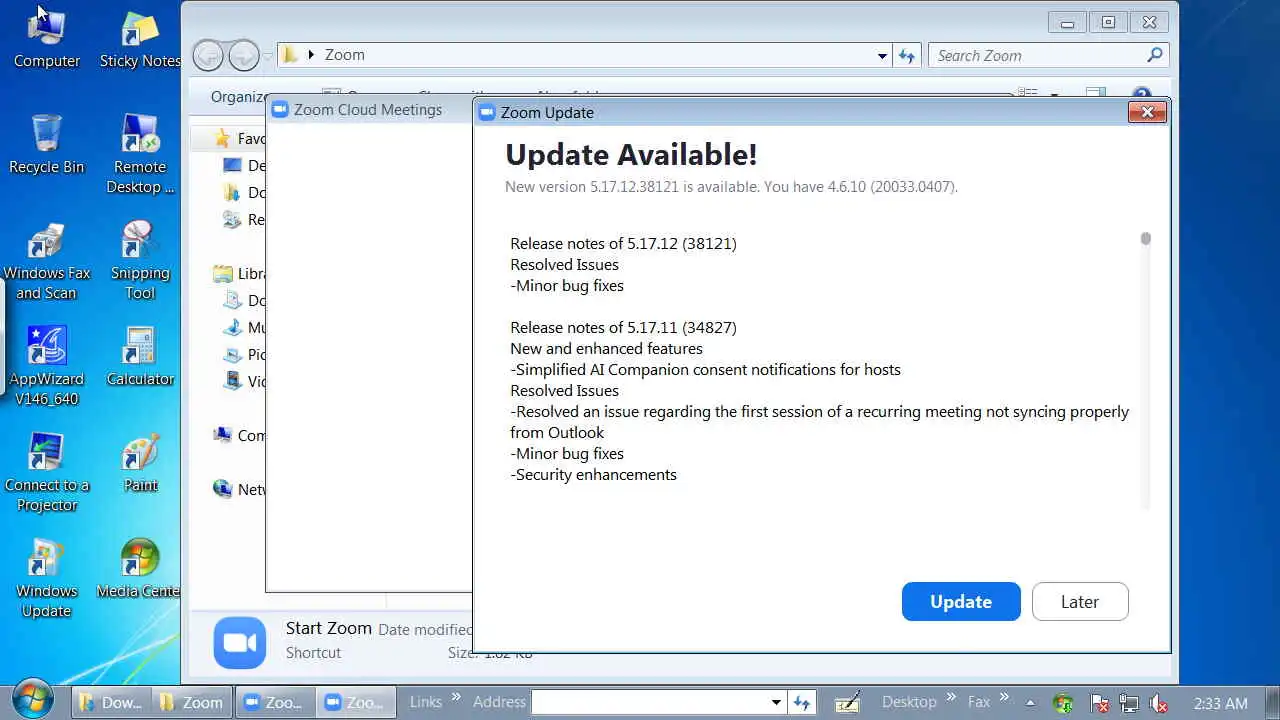Image resolution: width=1280 pixels, height=720 pixels.
Task: Click the muted volume tray icon
Action: pos(1160,703)
